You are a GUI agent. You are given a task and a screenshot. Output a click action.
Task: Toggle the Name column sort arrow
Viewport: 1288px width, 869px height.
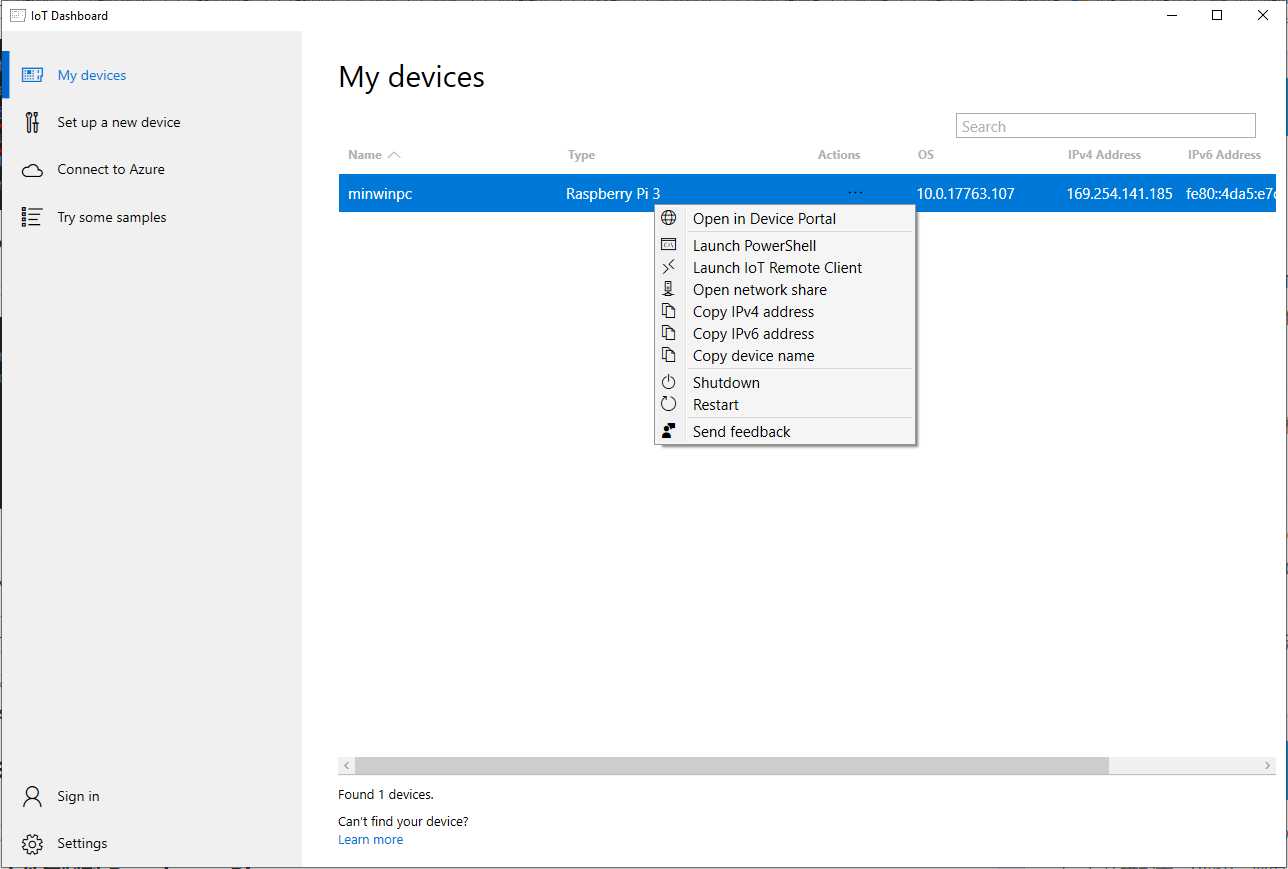[394, 155]
